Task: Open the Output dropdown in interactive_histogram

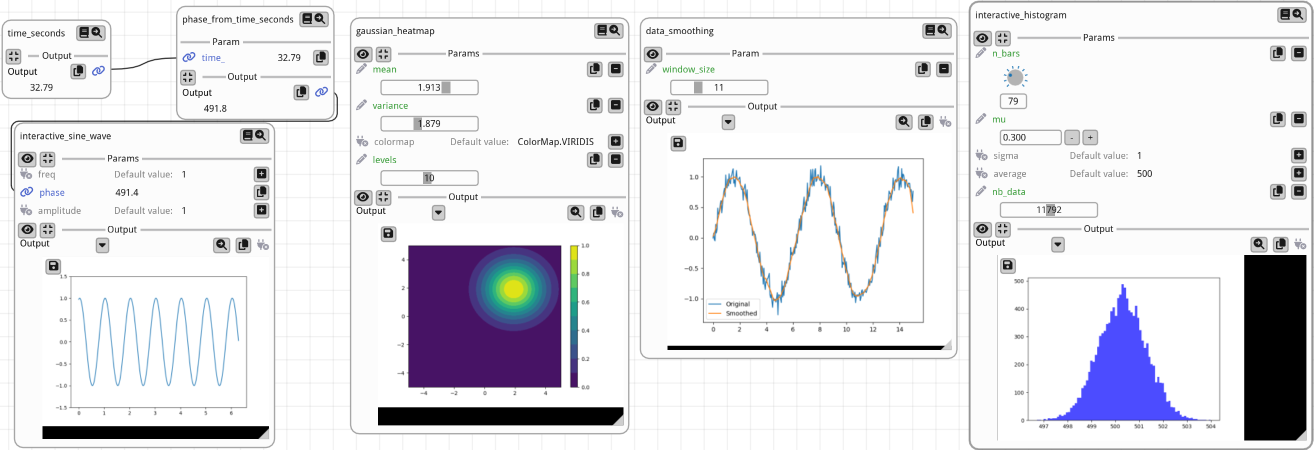Action: pyautogui.click(x=1058, y=244)
